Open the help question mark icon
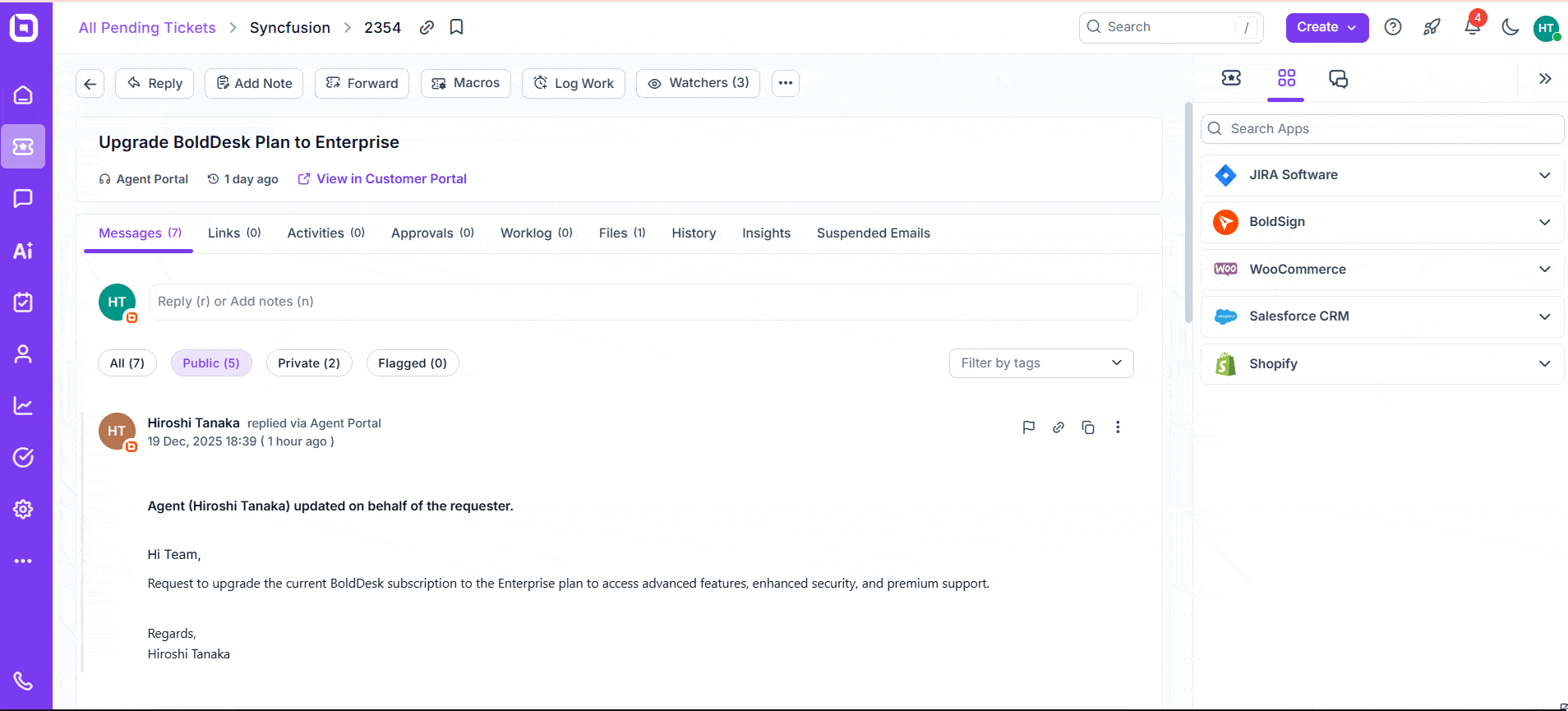Image resolution: width=1568 pixels, height=711 pixels. click(1393, 27)
